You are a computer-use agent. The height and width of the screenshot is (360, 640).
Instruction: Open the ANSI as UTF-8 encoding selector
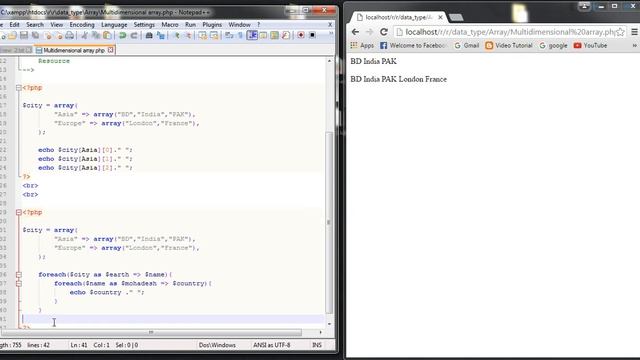click(x=271, y=345)
